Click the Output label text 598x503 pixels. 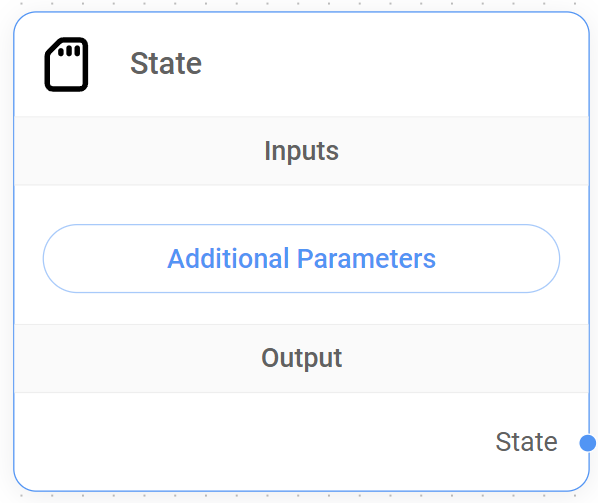(301, 358)
